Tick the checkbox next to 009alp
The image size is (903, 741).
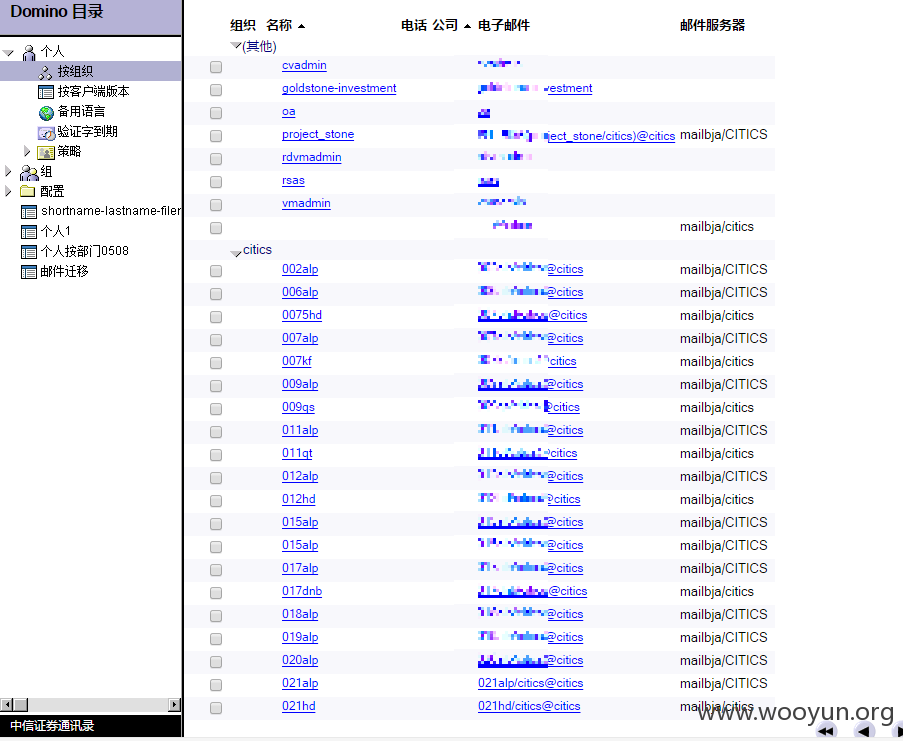[x=216, y=386]
